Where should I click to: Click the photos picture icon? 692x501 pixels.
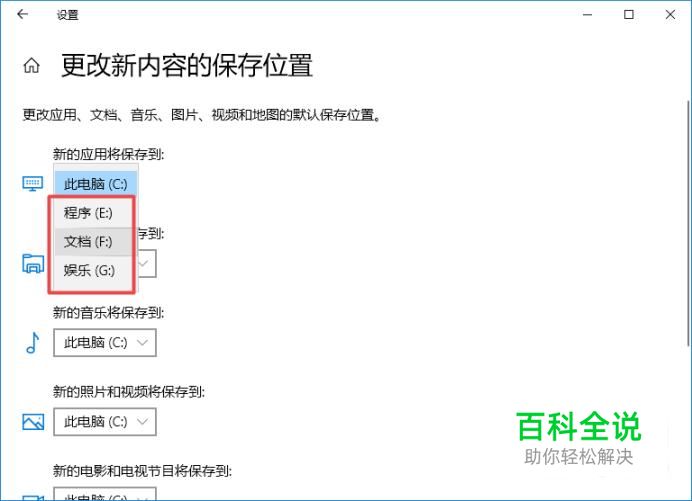tap(33, 422)
